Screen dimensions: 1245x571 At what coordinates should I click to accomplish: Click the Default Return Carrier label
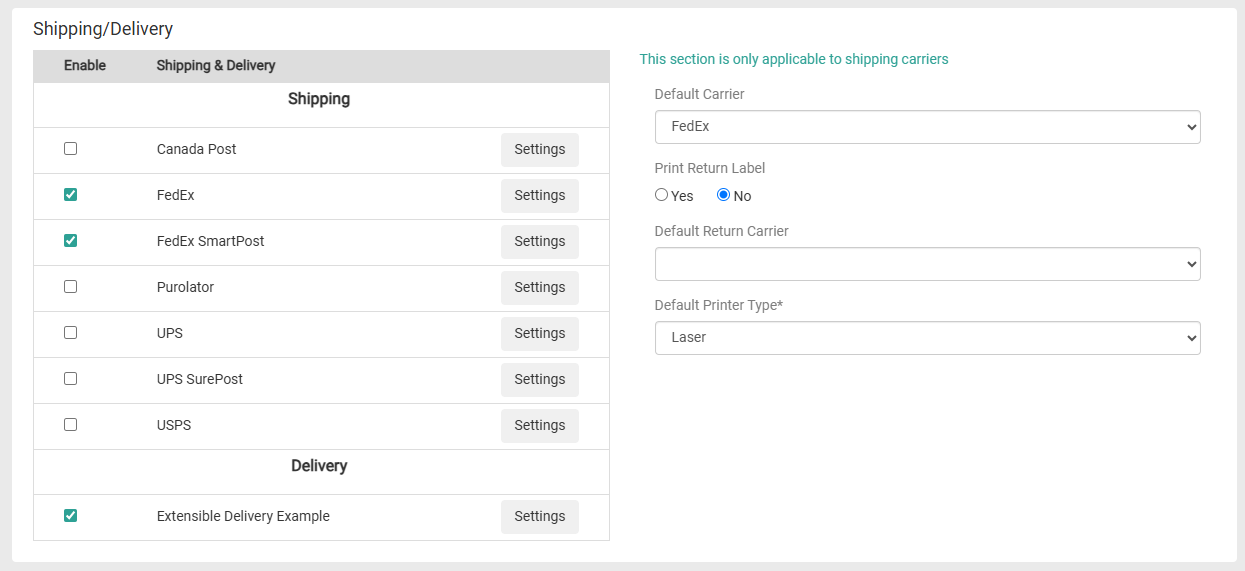point(722,231)
